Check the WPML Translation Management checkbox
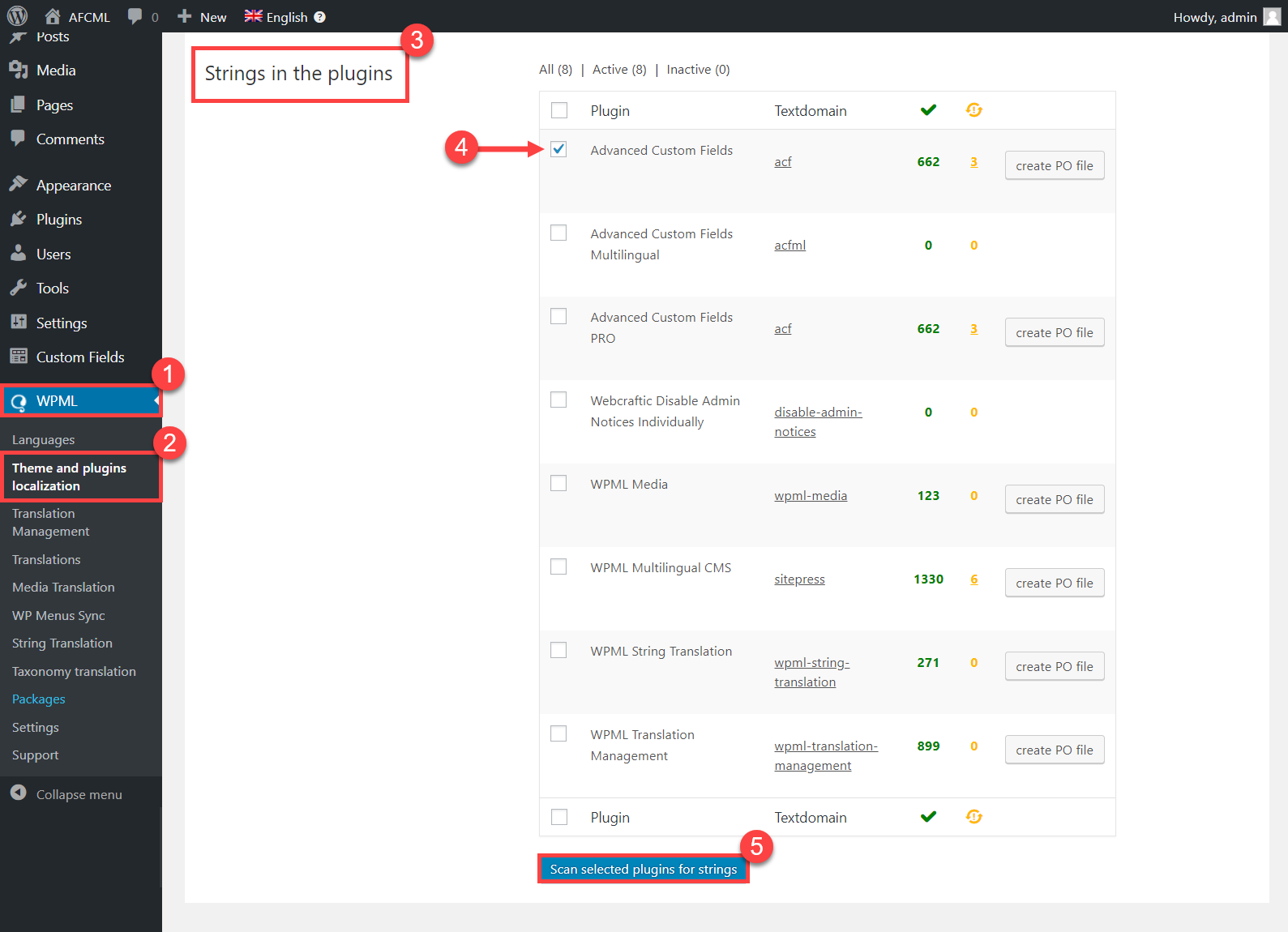 click(558, 733)
